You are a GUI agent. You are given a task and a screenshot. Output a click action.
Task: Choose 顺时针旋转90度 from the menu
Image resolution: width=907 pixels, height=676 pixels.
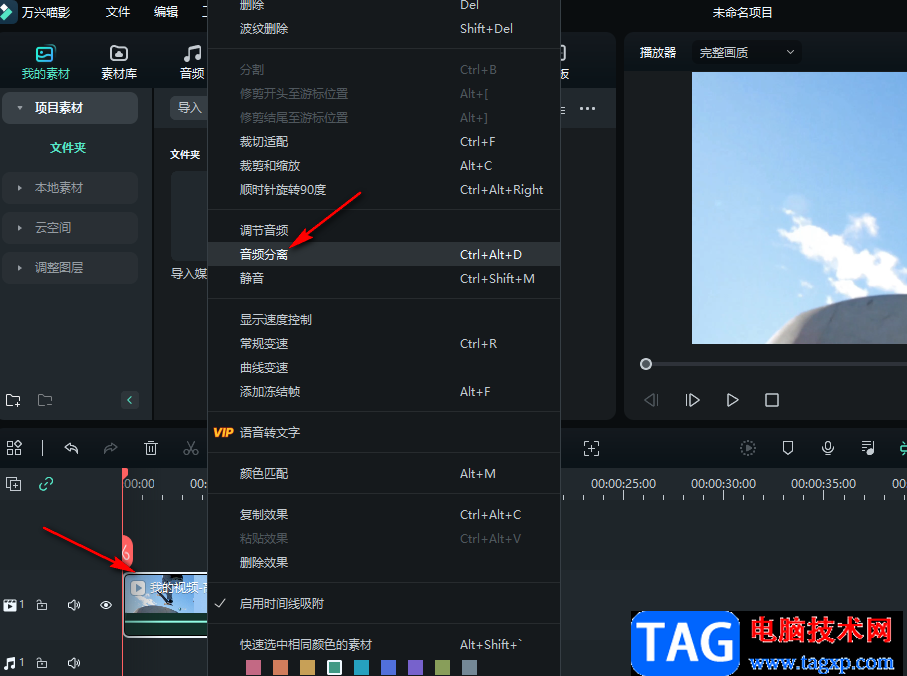point(384,190)
